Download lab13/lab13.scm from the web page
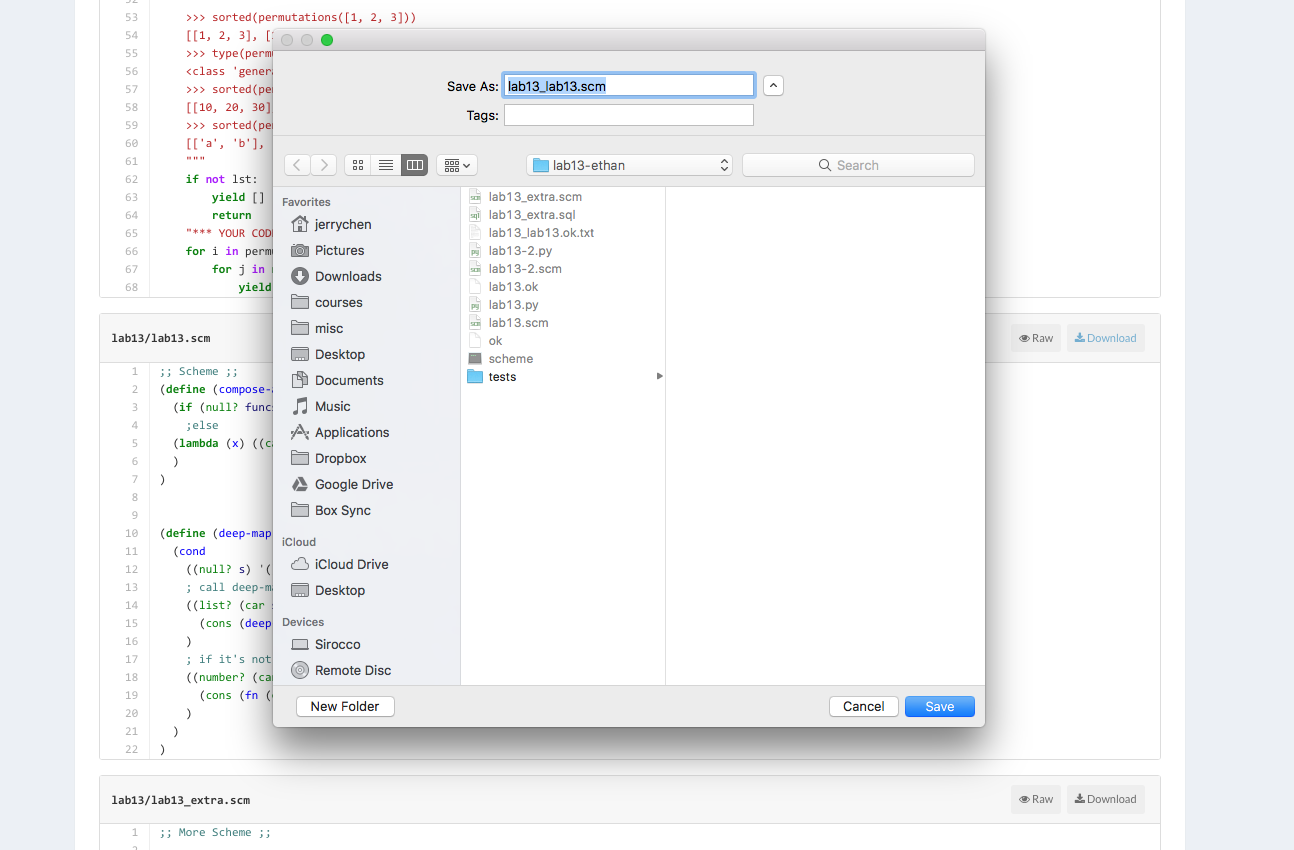Viewport: 1294px width, 850px height. pyautogui.click(x=1105, y=338)
